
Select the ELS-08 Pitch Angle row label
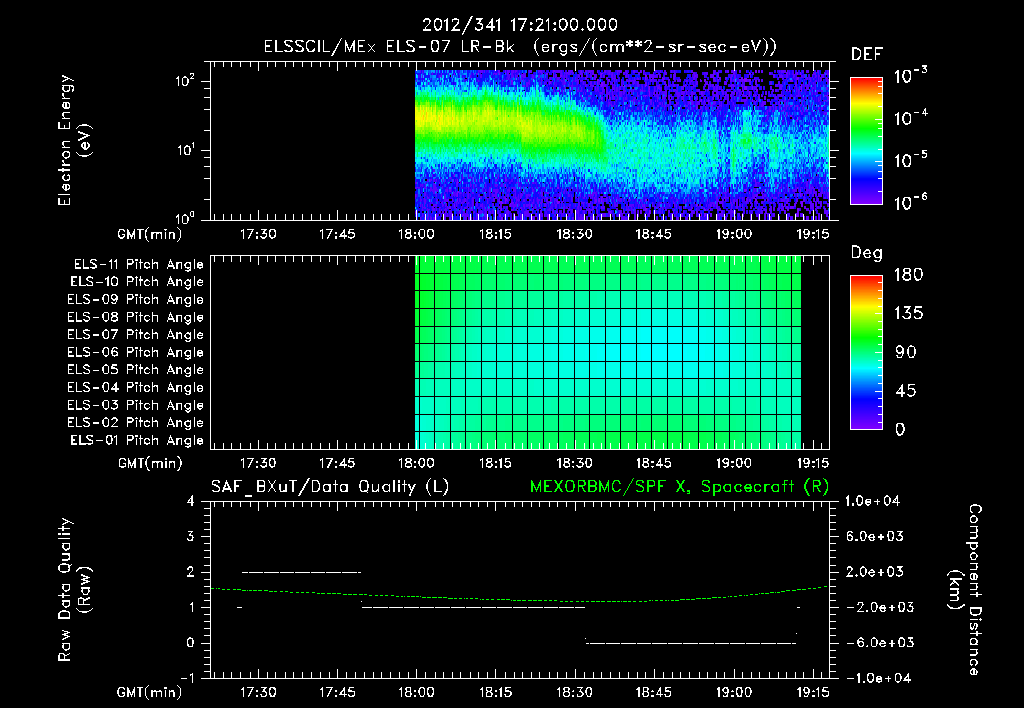pos(135,317)
